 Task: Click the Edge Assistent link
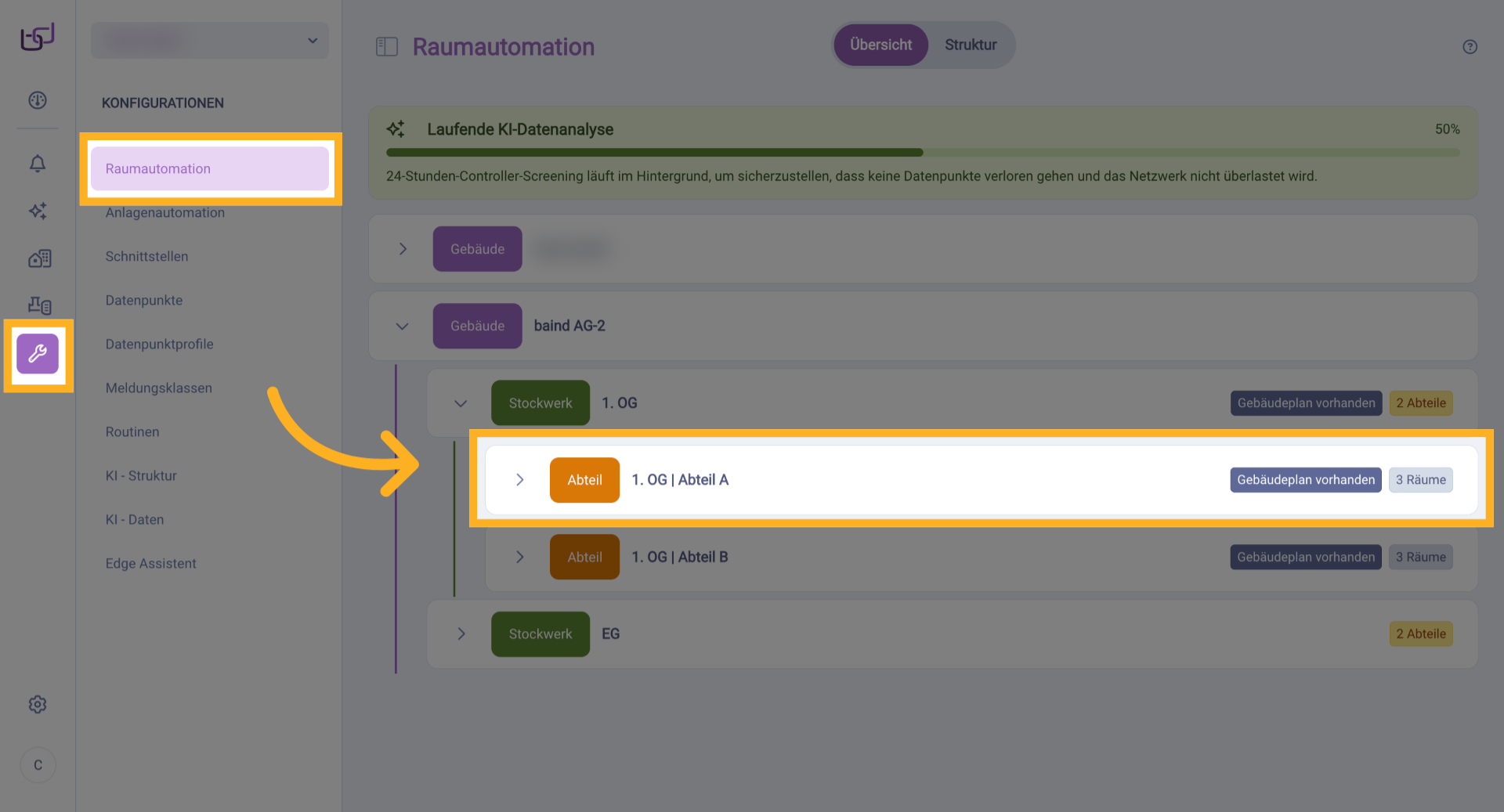151,564
